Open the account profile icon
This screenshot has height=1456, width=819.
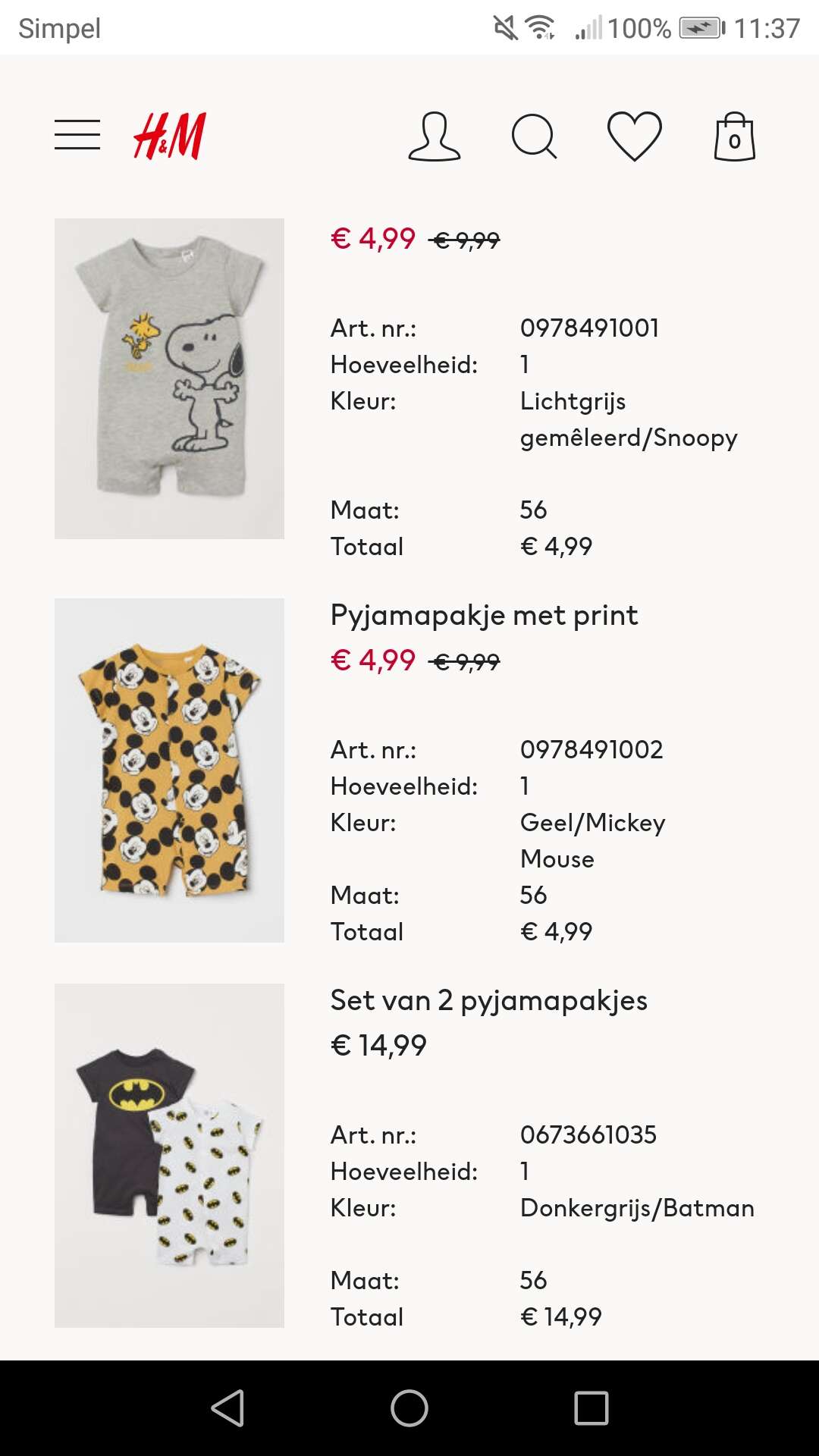(434, 136)
